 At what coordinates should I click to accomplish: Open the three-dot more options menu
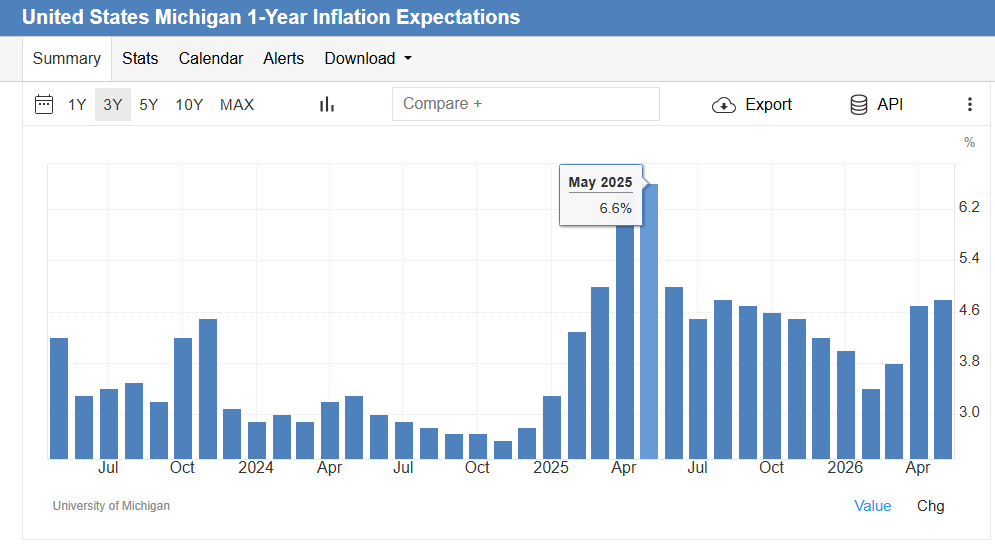coord(969,104)
